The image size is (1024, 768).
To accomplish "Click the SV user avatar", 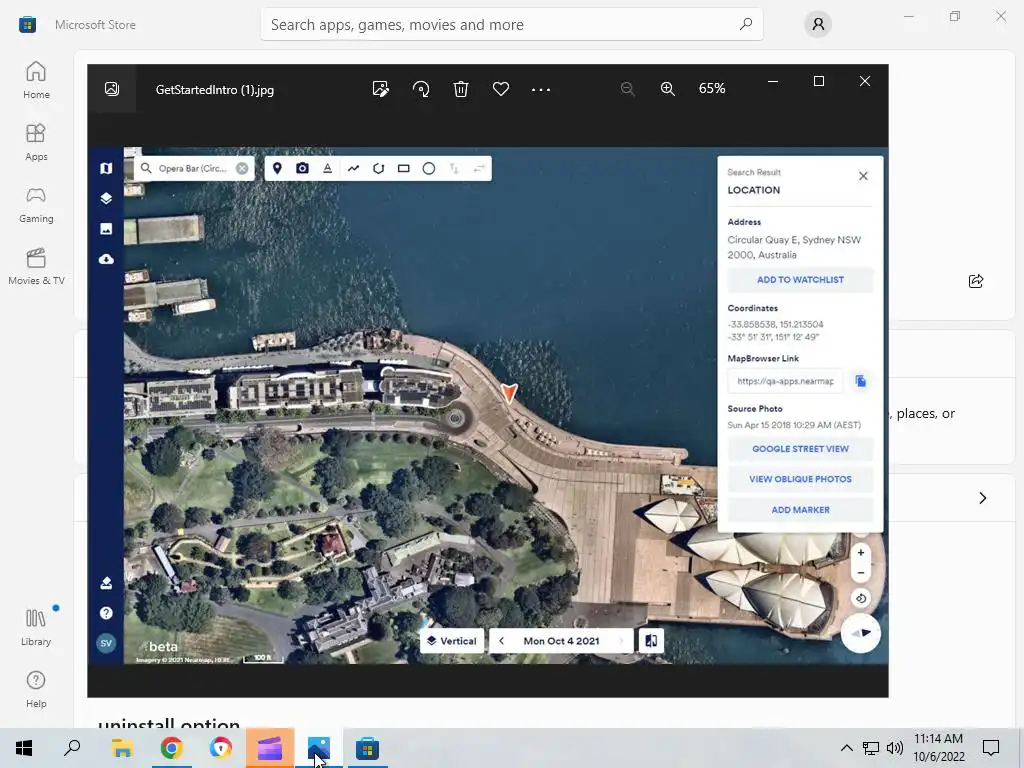I will (x=106, y=643).
